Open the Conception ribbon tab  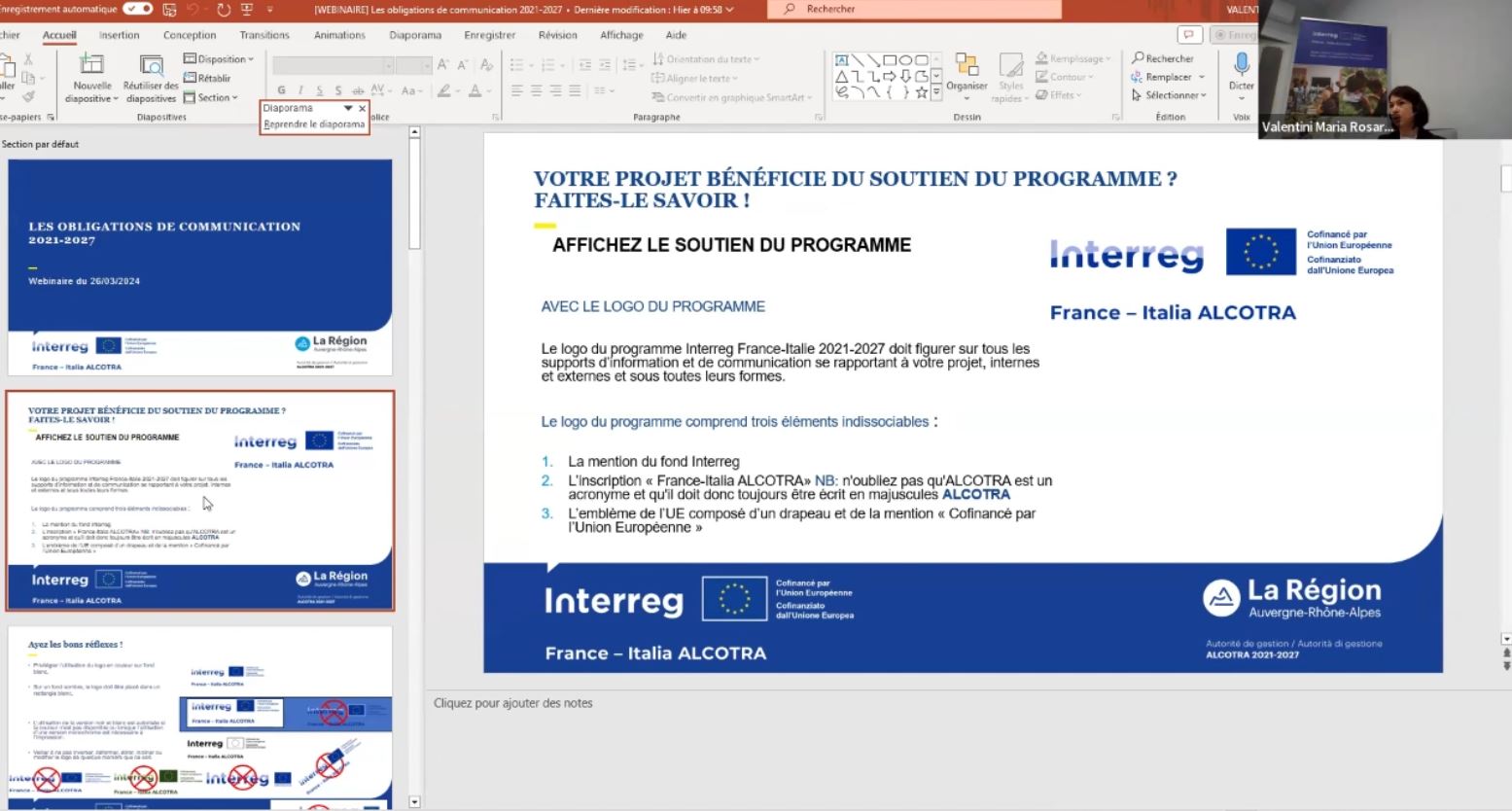(x=190, y=35)
